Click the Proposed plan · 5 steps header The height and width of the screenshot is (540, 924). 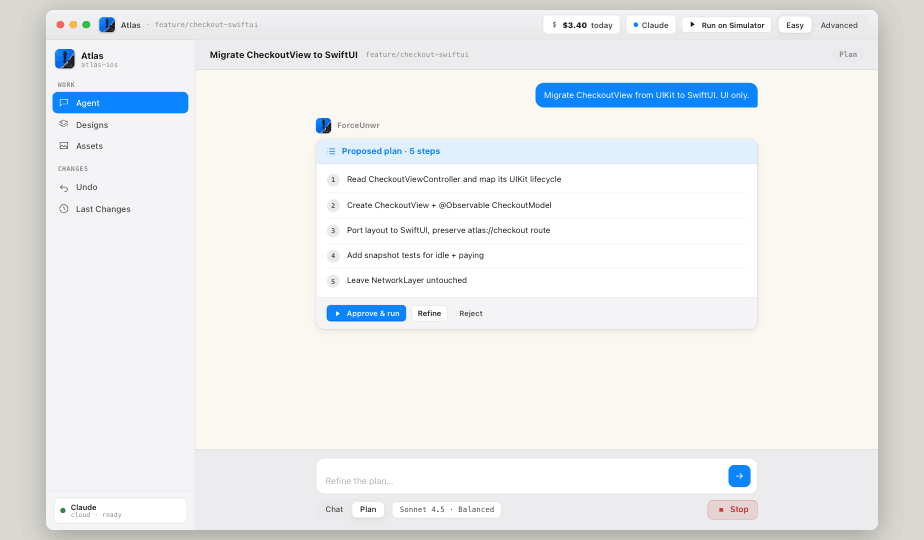pos(536,151)
